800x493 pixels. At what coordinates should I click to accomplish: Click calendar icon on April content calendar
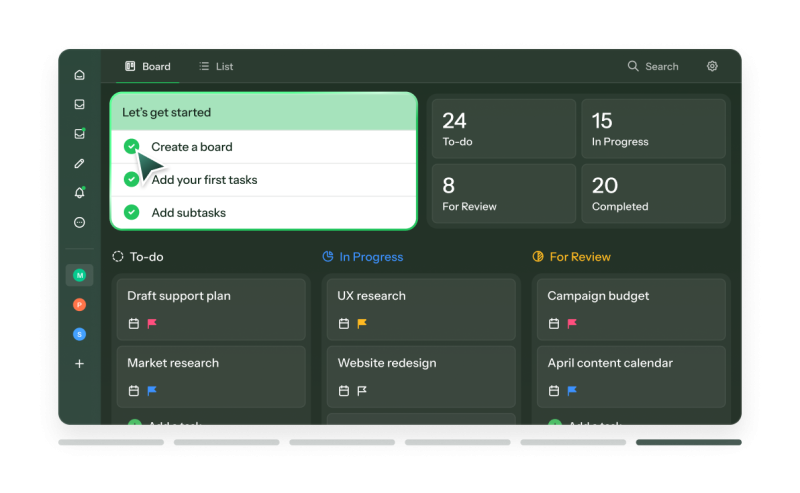[554, 391]
